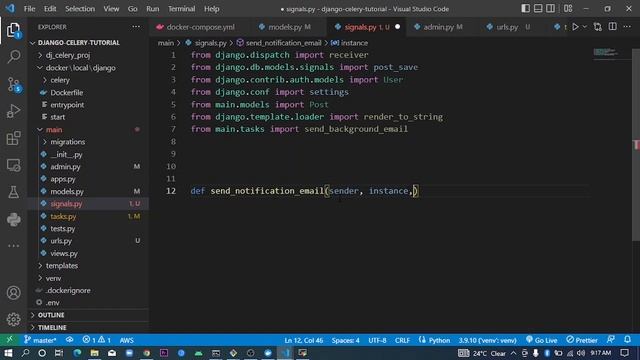This screenshot has height=360, width=640.
Task: Open the Explorer view in activity bar
Action: click(13, 30)
